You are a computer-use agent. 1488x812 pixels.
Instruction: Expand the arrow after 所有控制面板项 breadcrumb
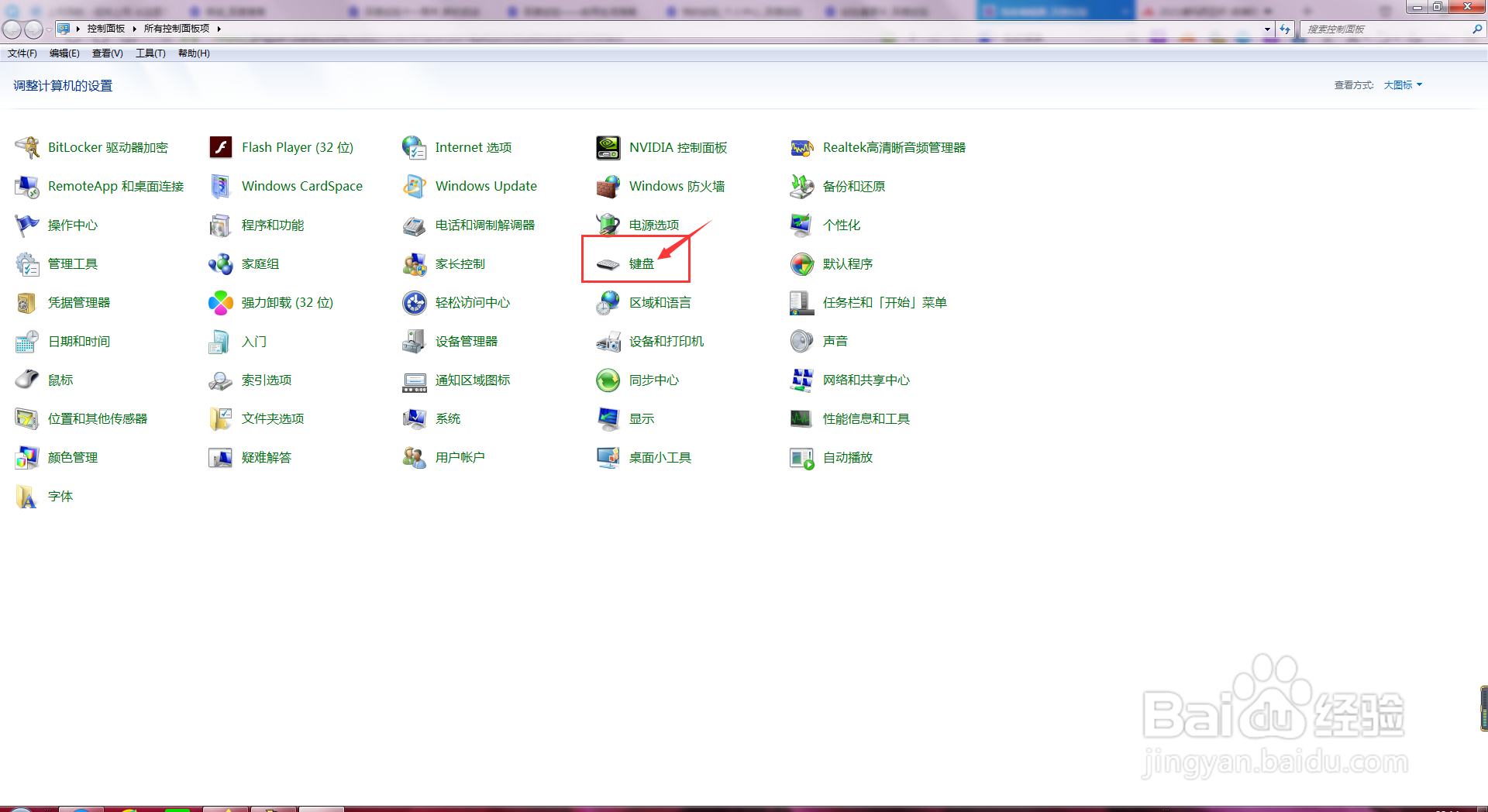(x=219, y=29)
